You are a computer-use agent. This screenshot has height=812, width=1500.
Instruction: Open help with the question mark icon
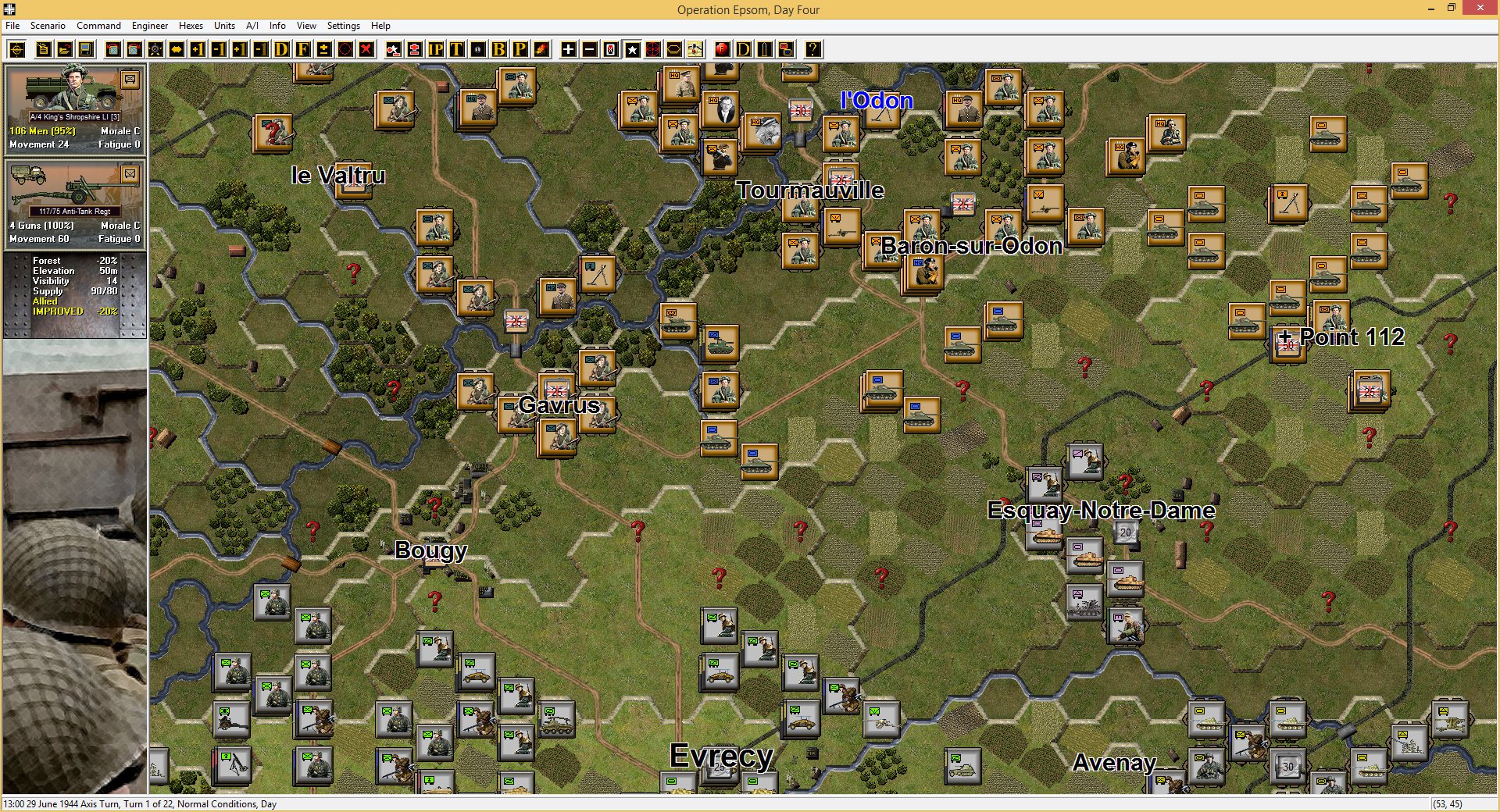(x=813, y=50)
